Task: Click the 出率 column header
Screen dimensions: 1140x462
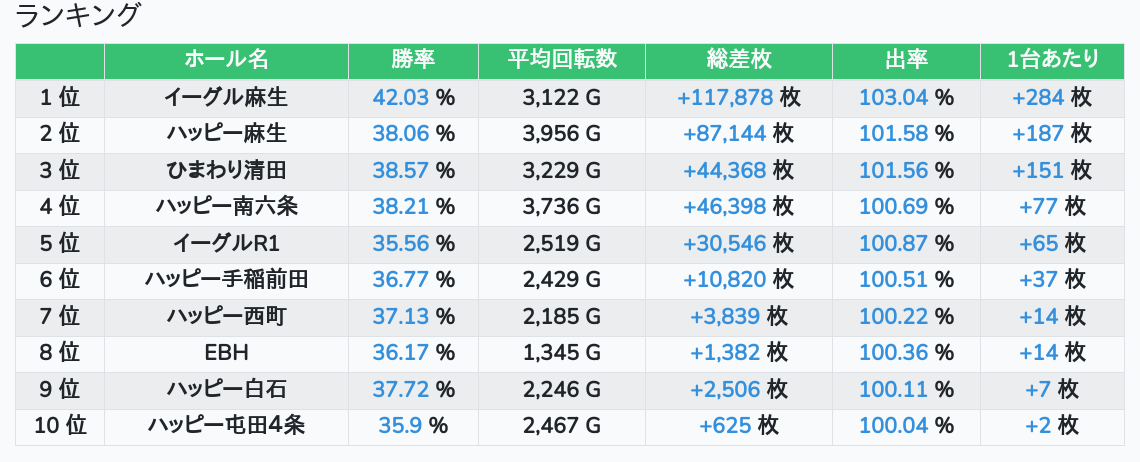Action: (906, 60)
